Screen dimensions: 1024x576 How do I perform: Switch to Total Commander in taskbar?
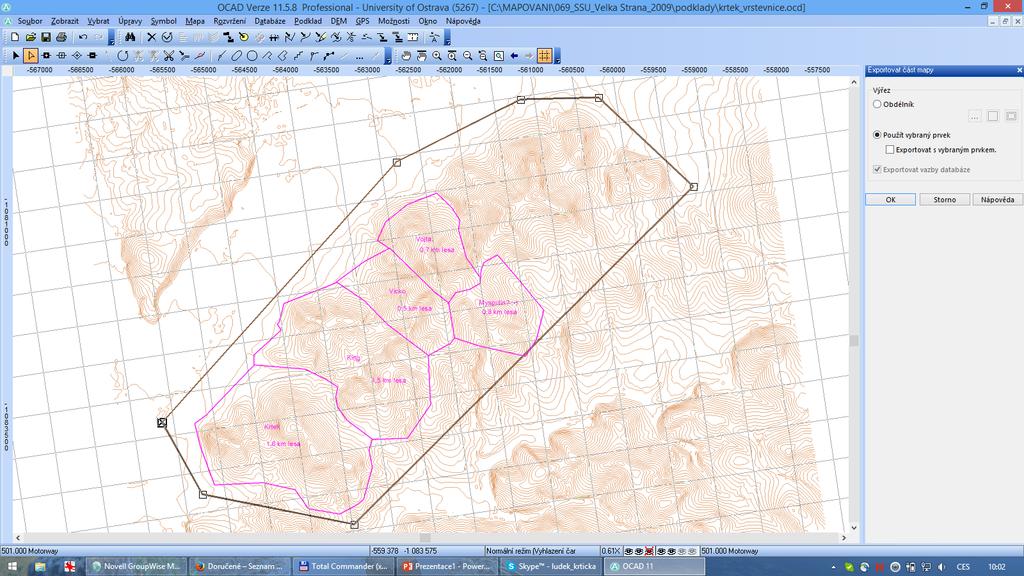(x=342, y=566)
